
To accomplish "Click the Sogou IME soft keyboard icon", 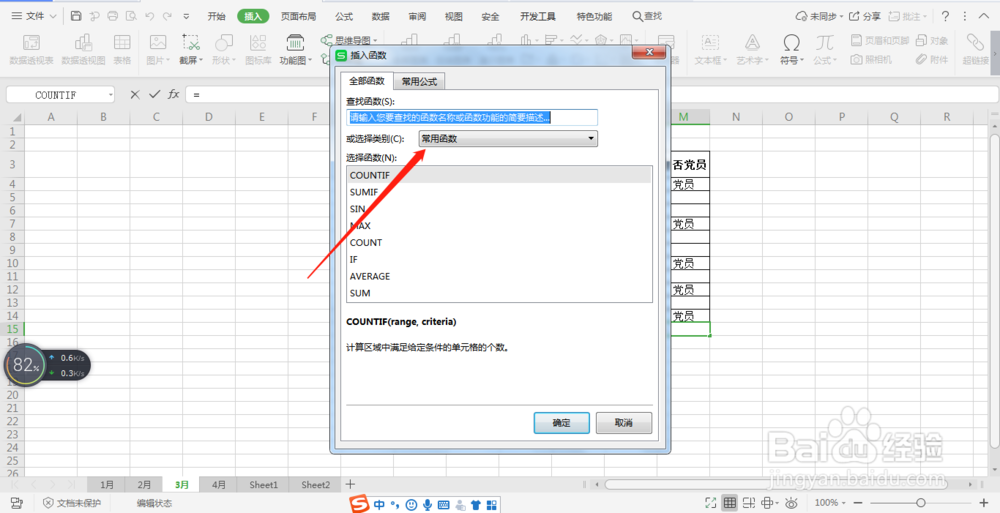I will (443, 505).
